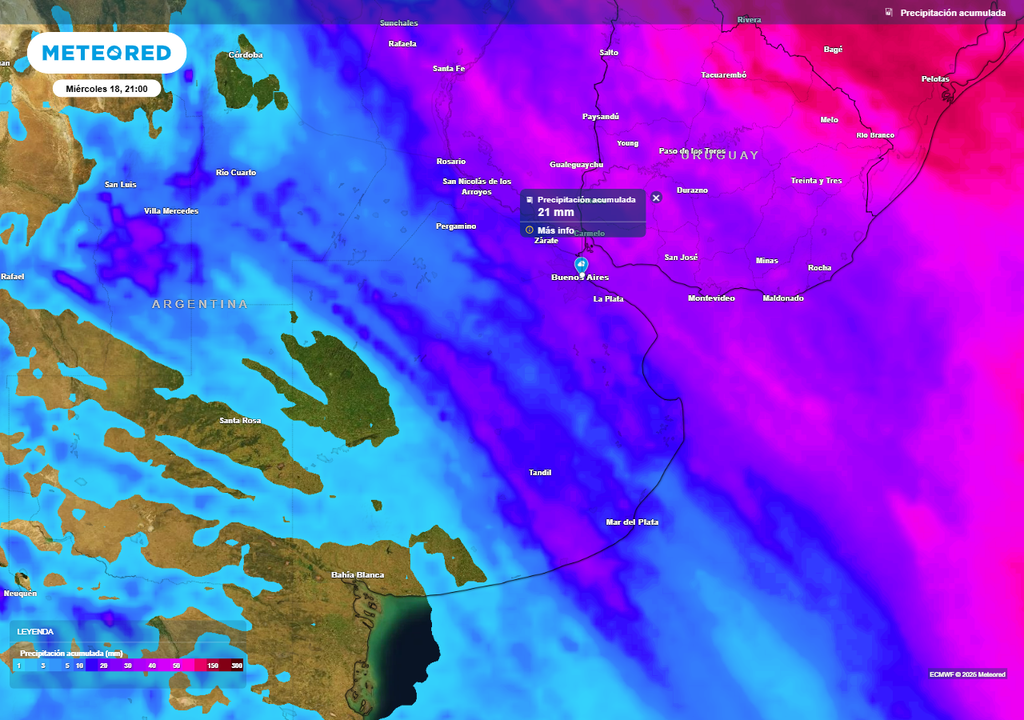Click the Miércoles 18, 21:00 date pill
The image size is (1024, 720).
tap(106, 89)
